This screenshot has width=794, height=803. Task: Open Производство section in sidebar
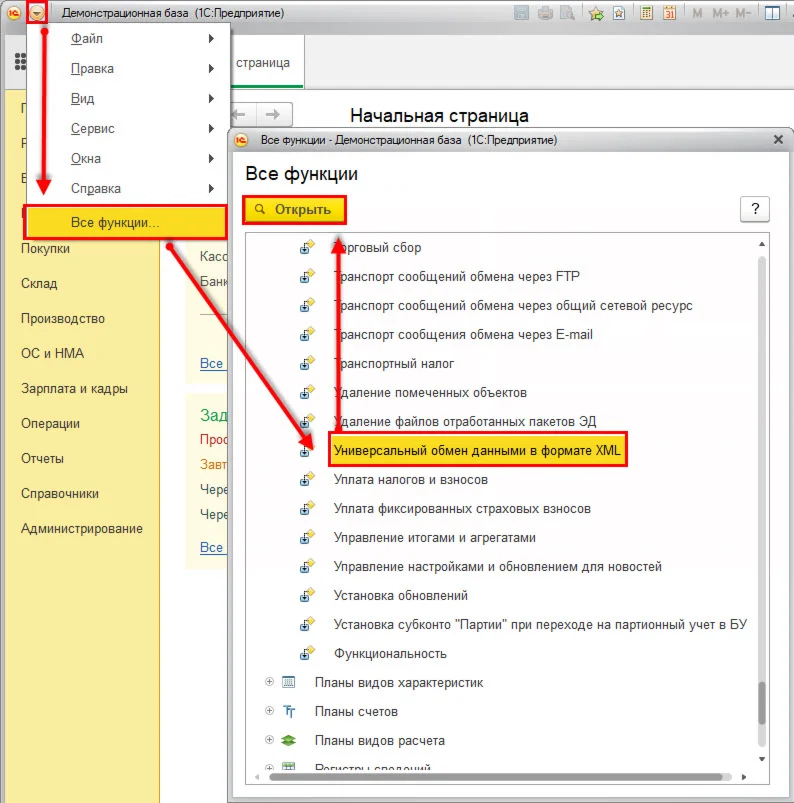63,319
